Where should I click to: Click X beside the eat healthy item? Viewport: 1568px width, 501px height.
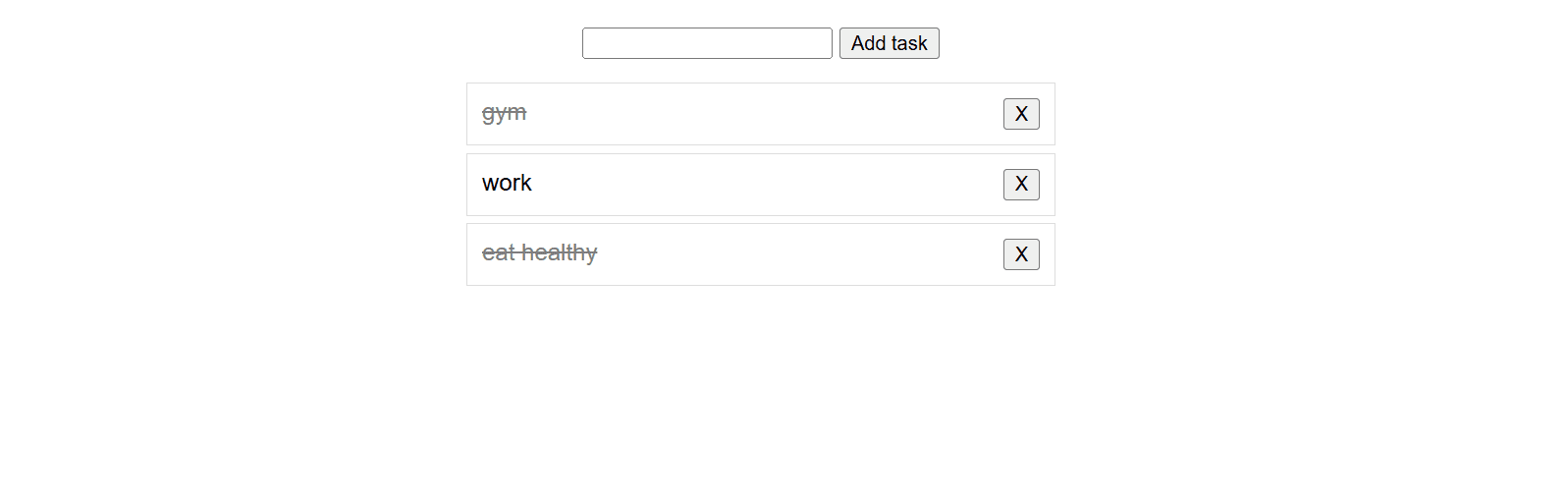click(1021, 254)
